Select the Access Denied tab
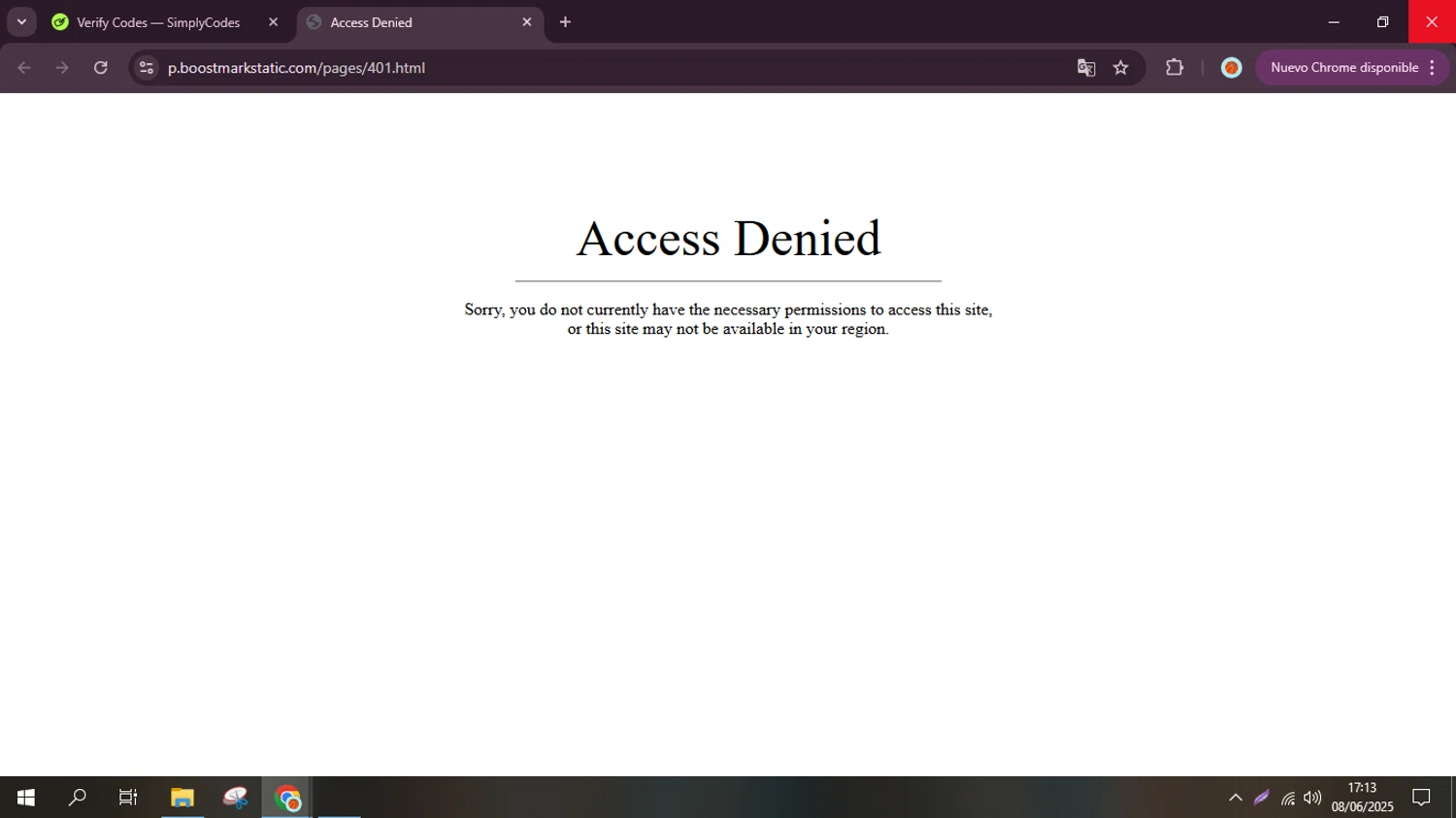The image size is (1456, 818). (x=420, y=22)
